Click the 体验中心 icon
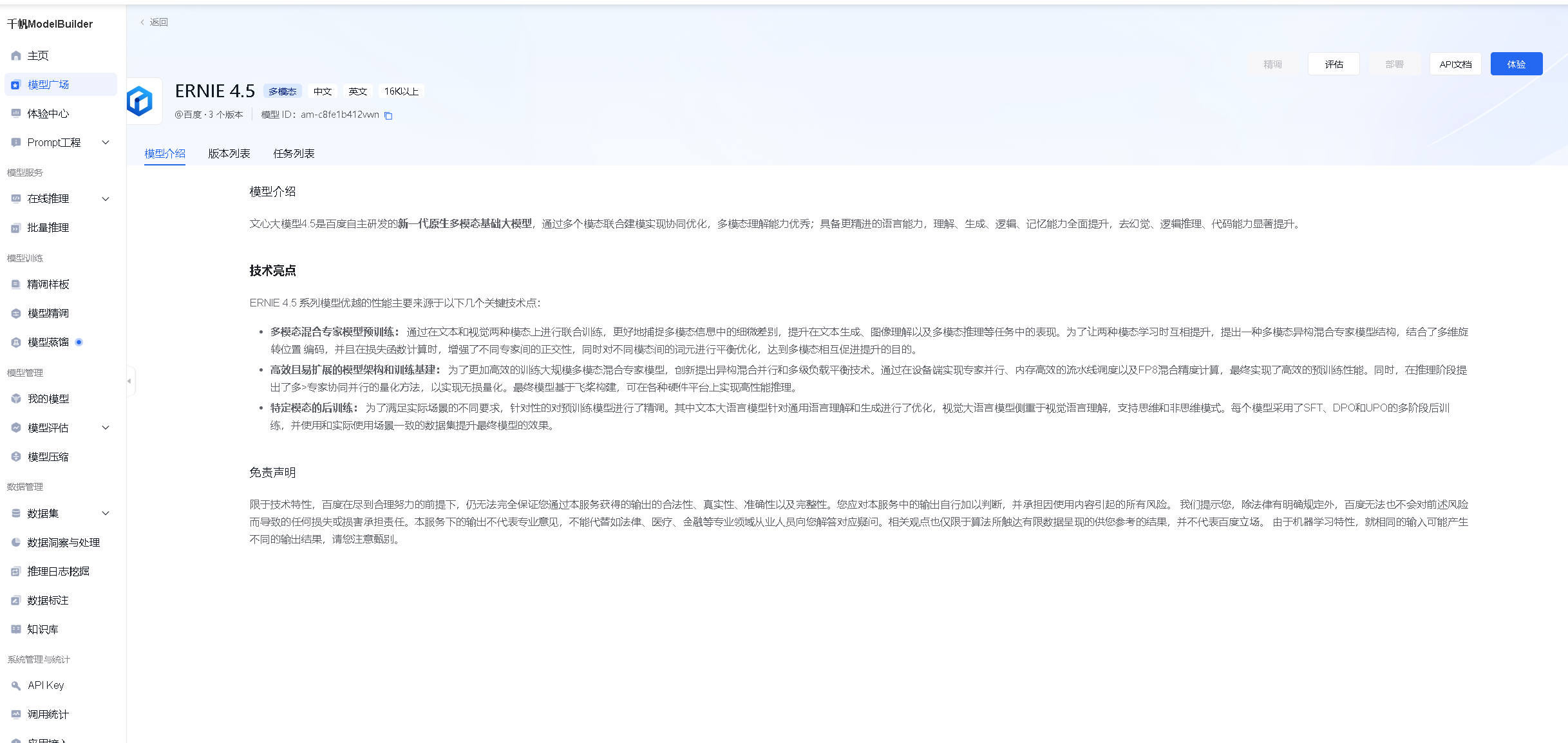The width and height of the screenshot is (1568, 743). pyautogui.click(x=16, y=114)
